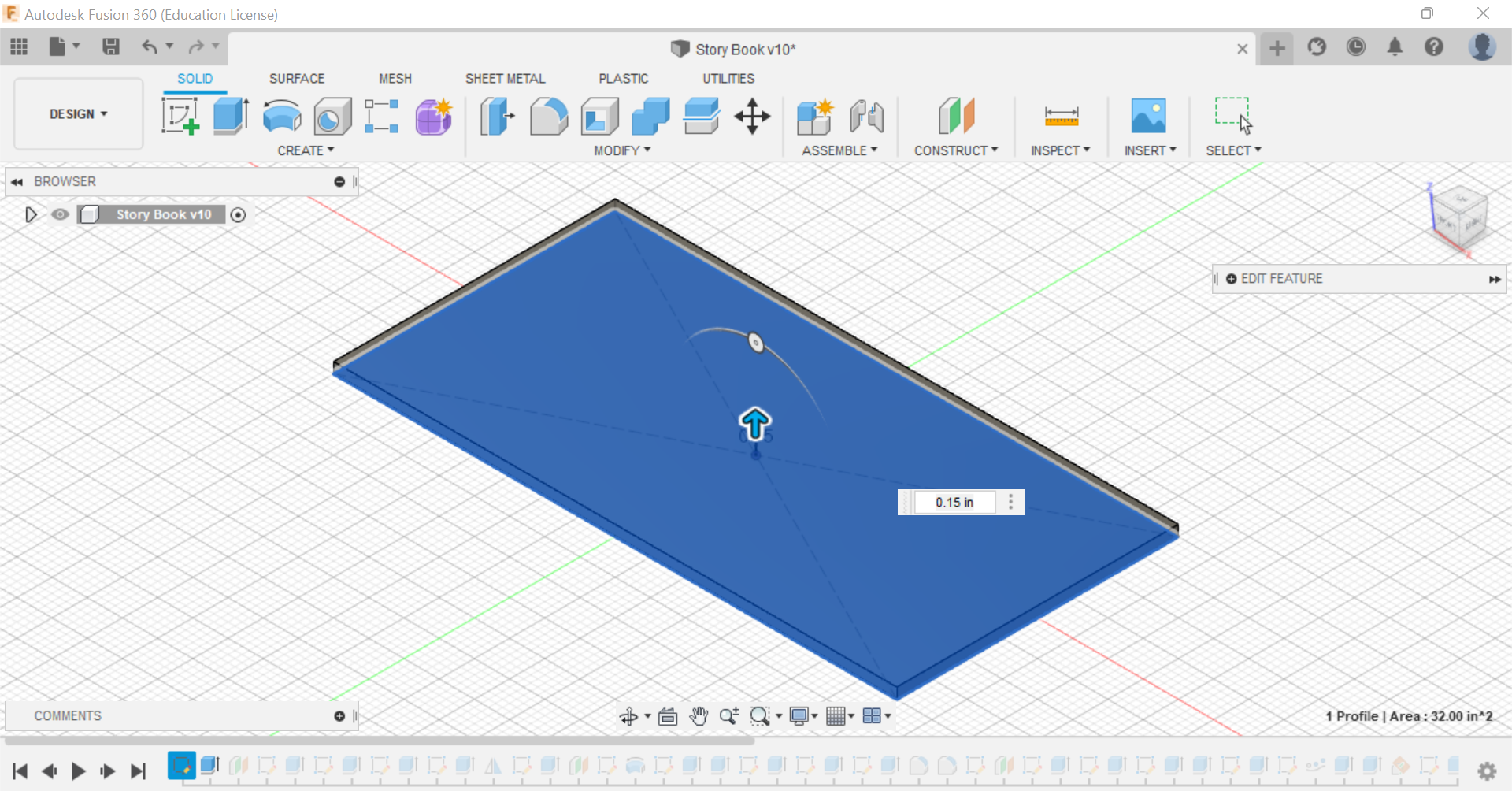Open timeline settings gear
The image size is (1512, 791).
click(1487, 771)
